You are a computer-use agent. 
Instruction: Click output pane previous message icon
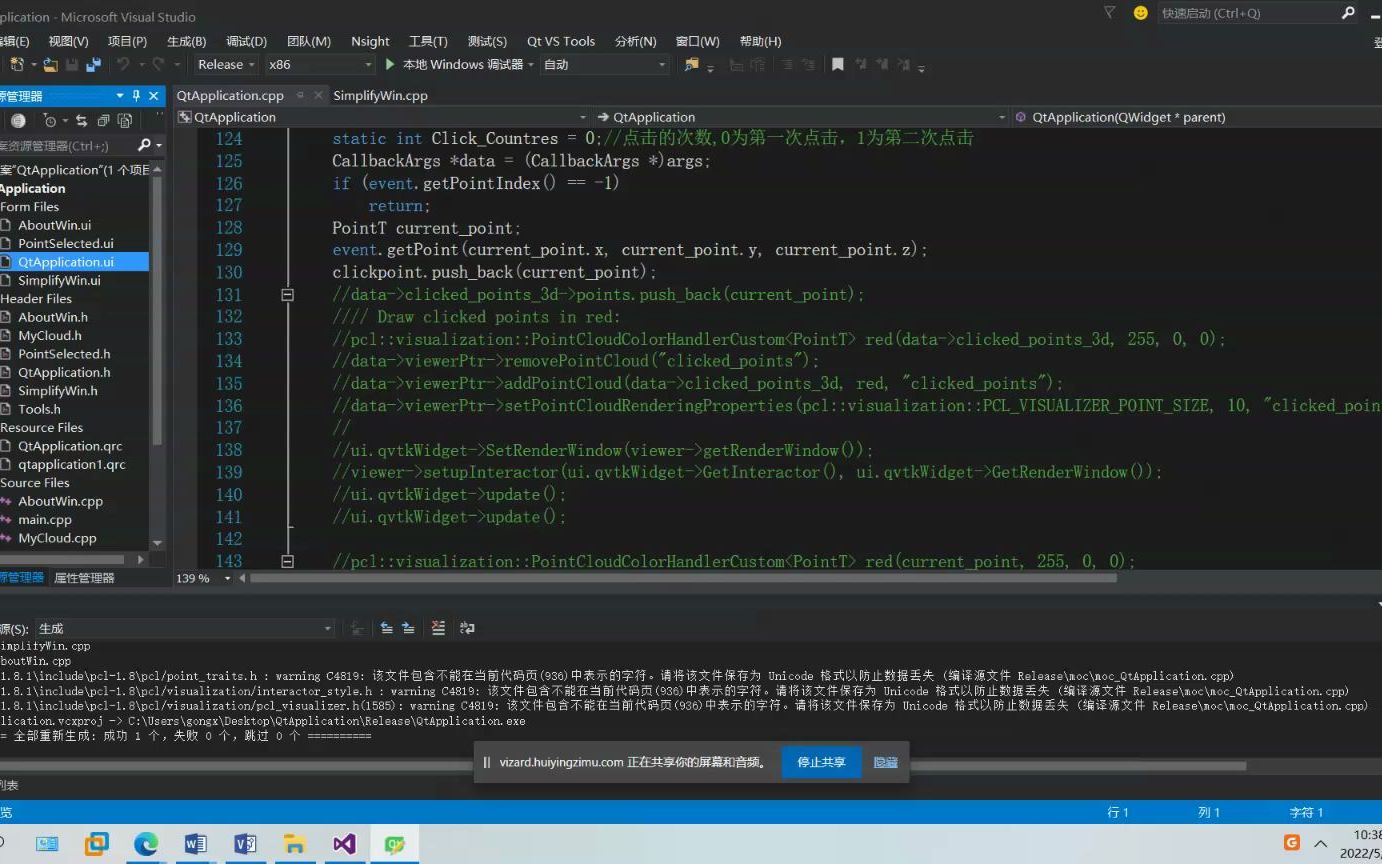pyautogui.click(x=386, y=628)
